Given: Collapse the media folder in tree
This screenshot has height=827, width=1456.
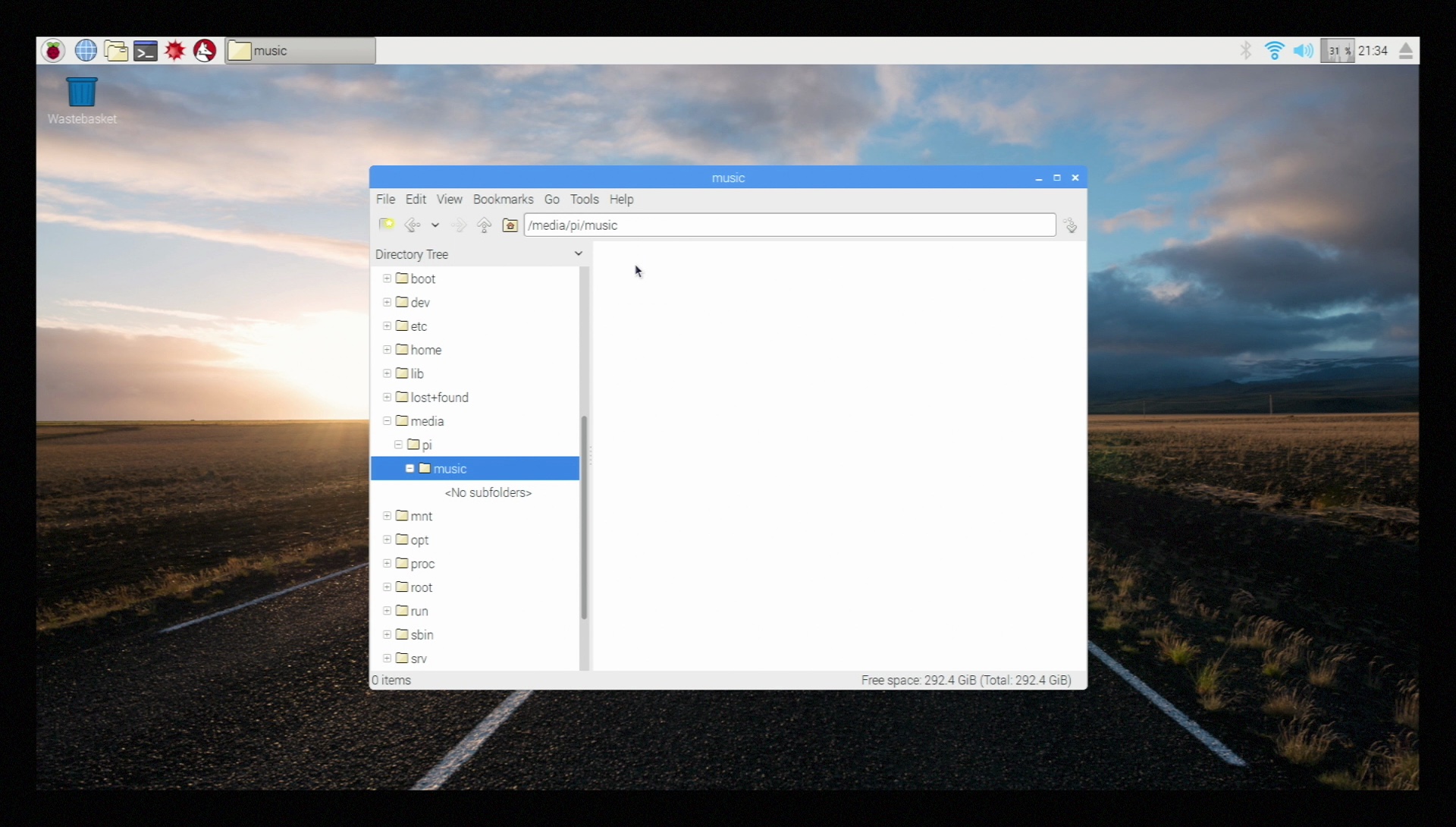Looking at the screenshot, I should pyautogui.click(x=387, y=421).
